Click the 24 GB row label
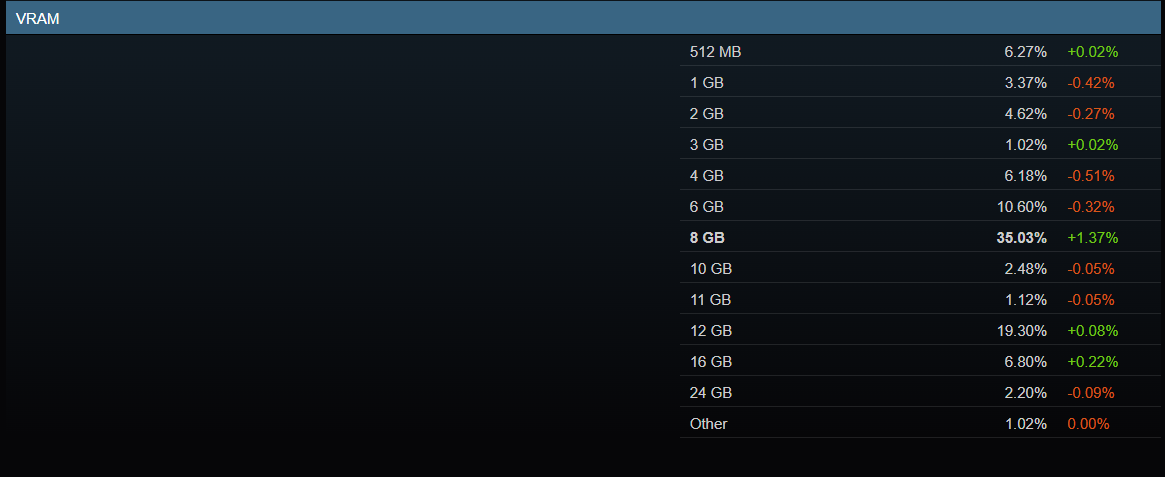 (710, 392)
